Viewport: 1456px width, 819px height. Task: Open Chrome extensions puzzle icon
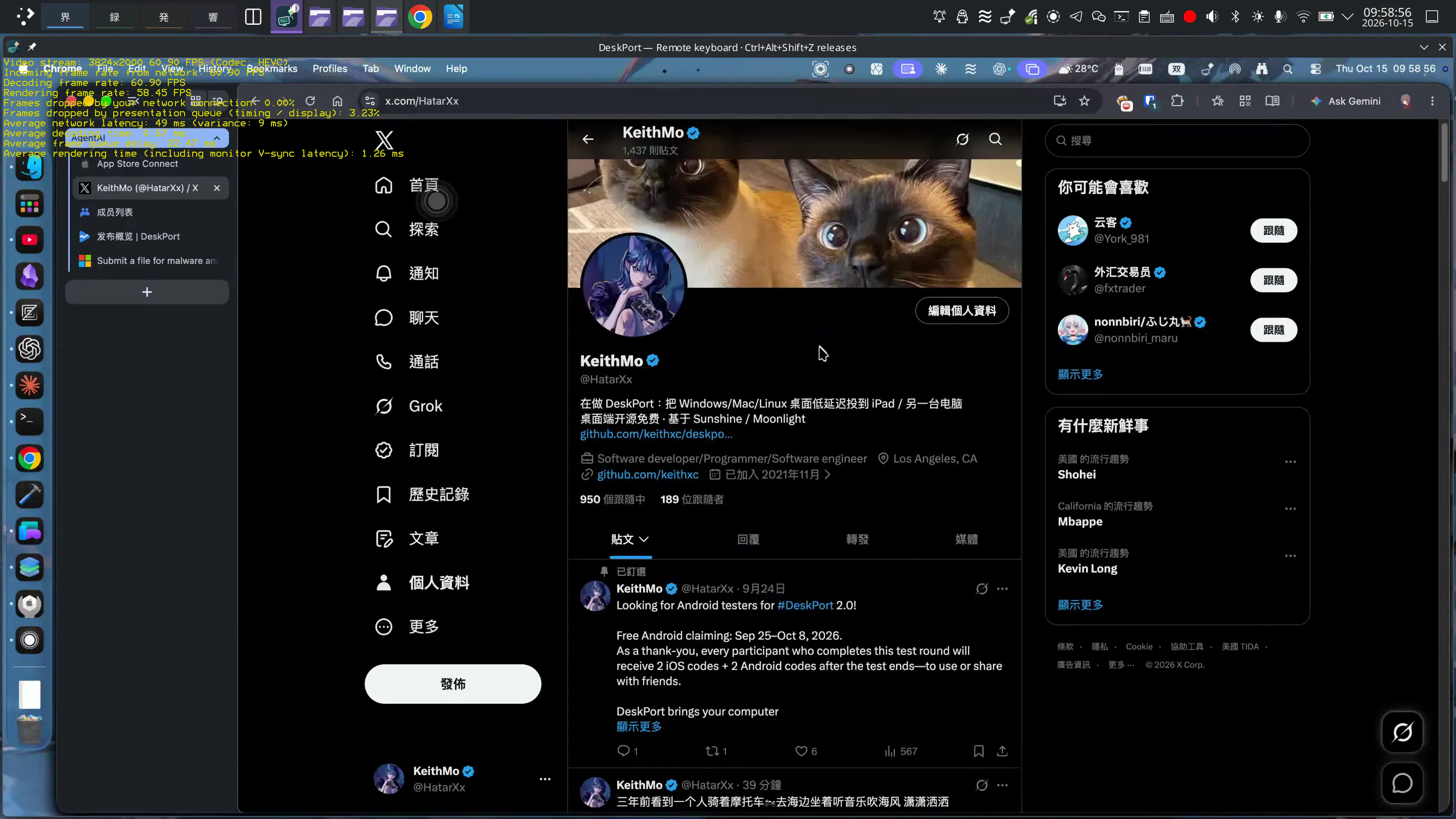tap(1177, 101)
